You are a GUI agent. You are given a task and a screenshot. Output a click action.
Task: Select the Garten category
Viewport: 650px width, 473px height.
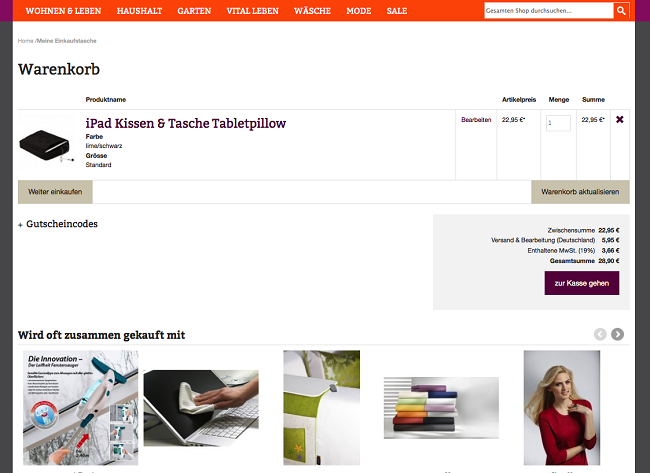[194, 11]
